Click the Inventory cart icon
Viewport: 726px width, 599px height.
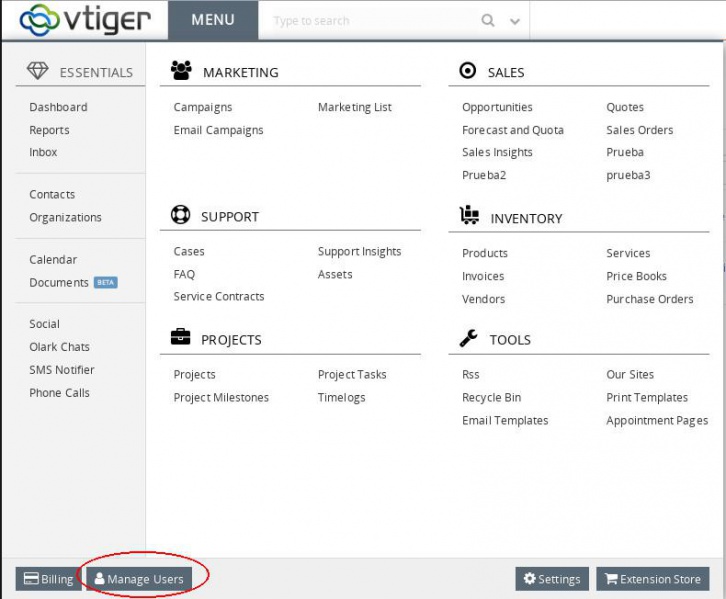468,216
